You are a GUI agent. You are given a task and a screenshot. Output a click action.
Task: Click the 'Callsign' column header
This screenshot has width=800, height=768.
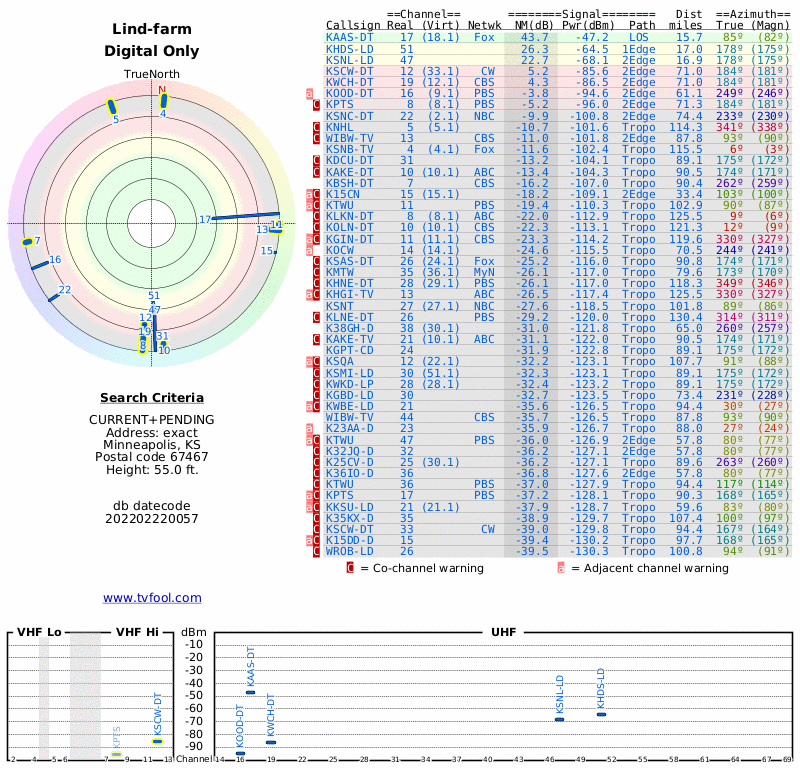point(353,26)
